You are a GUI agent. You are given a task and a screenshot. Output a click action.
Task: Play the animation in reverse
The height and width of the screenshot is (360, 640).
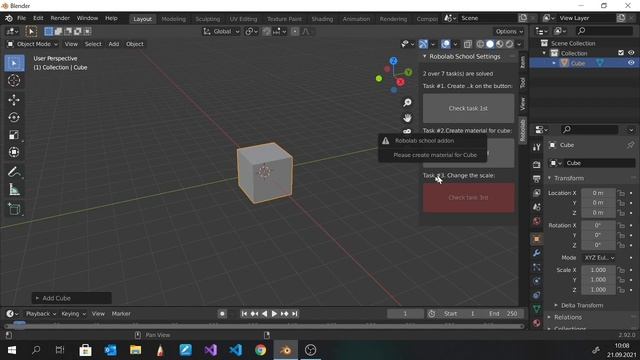[264, 313]
